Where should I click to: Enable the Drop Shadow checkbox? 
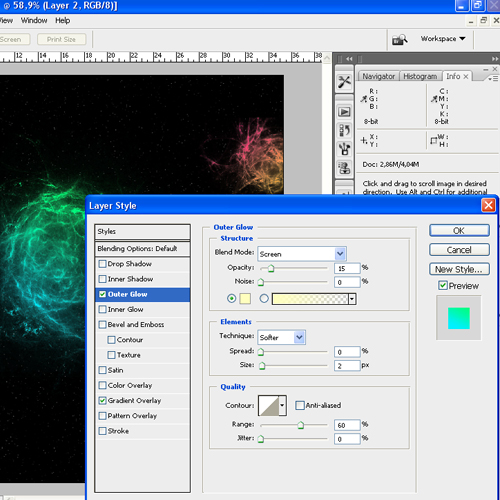tap(102, 264)
